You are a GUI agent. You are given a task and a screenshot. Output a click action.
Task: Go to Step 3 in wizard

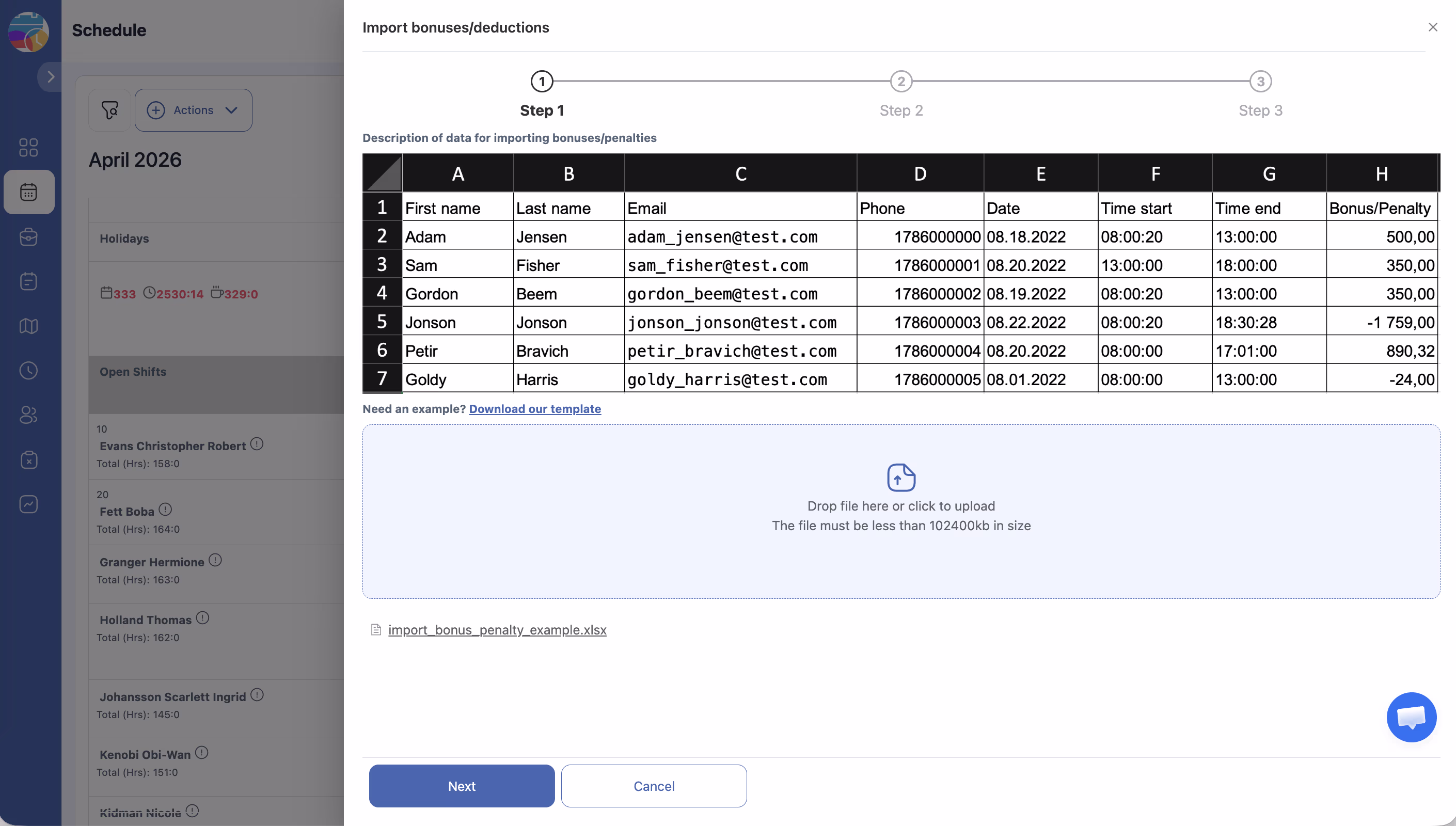pyautogui.click(x=1260, y=82)
